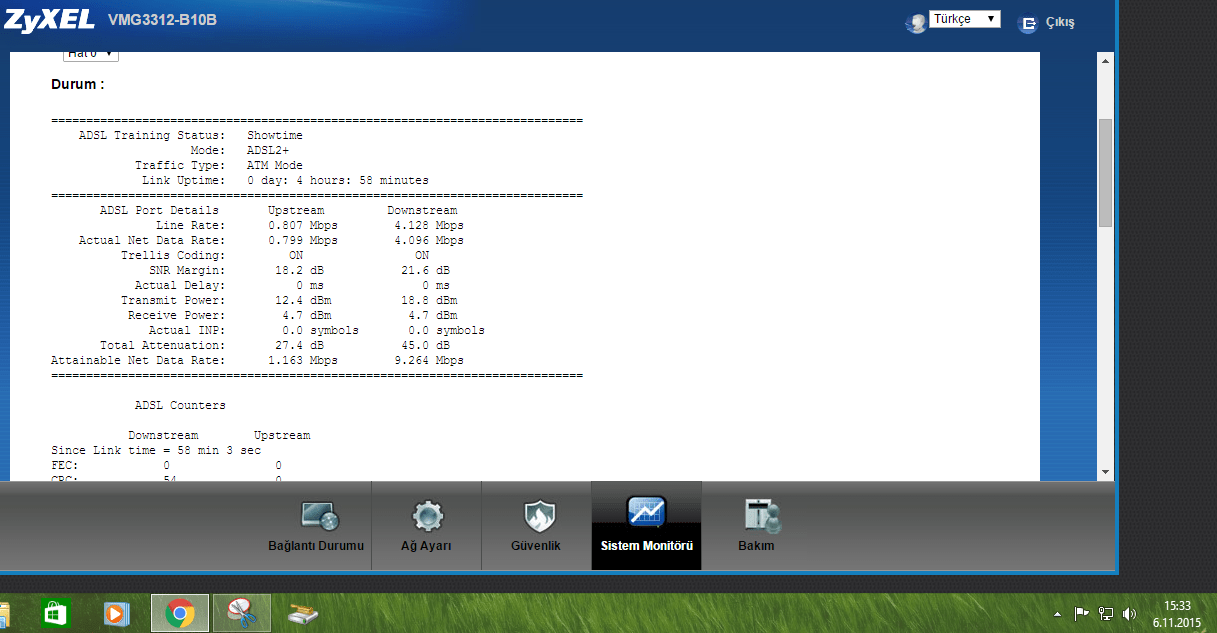Click the FEC counter label
Image resolution: width=1217 pixels, height=633 pixels.
tap(65, 465)
